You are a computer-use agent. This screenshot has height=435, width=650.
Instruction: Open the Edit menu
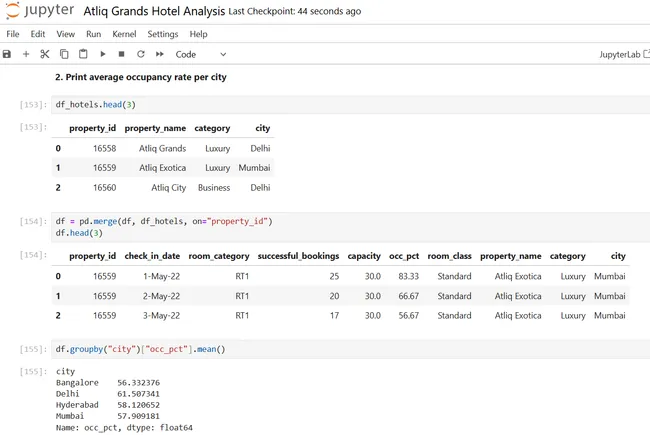pos(38,34)
